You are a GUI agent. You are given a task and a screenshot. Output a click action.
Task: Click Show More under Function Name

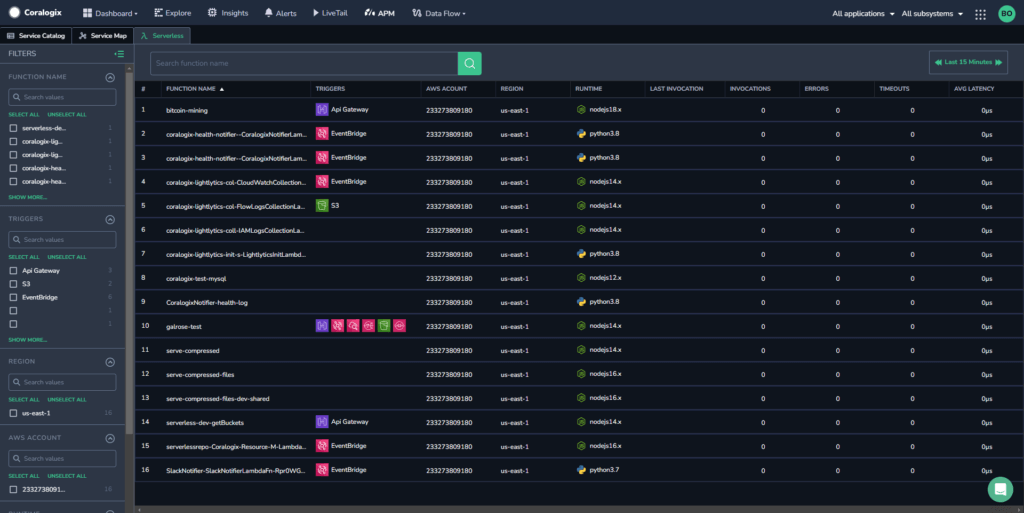click(x=27, y=197)
